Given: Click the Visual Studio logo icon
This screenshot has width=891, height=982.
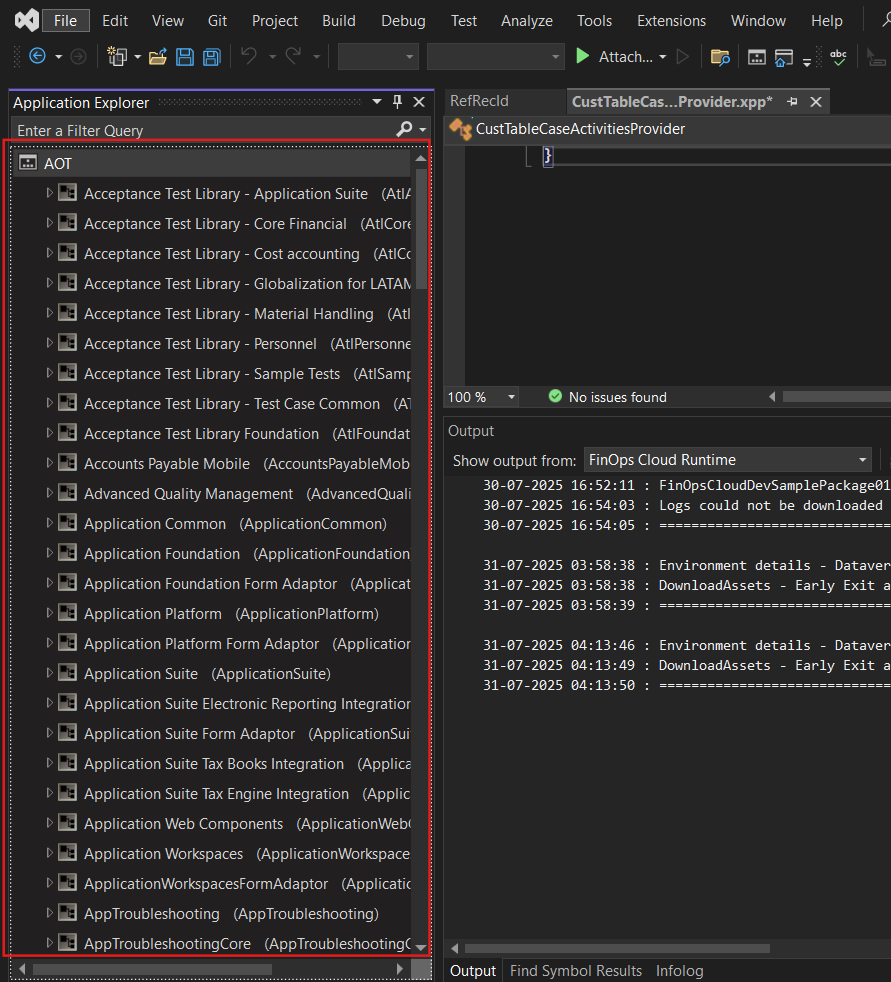Looking at the screenshot, I should [x=27, y=21].
